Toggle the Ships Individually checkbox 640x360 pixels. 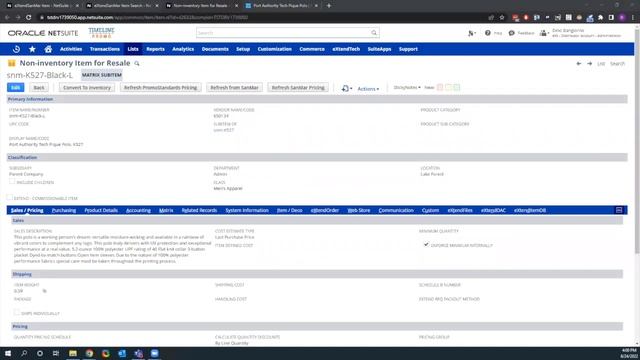[16, 313]
